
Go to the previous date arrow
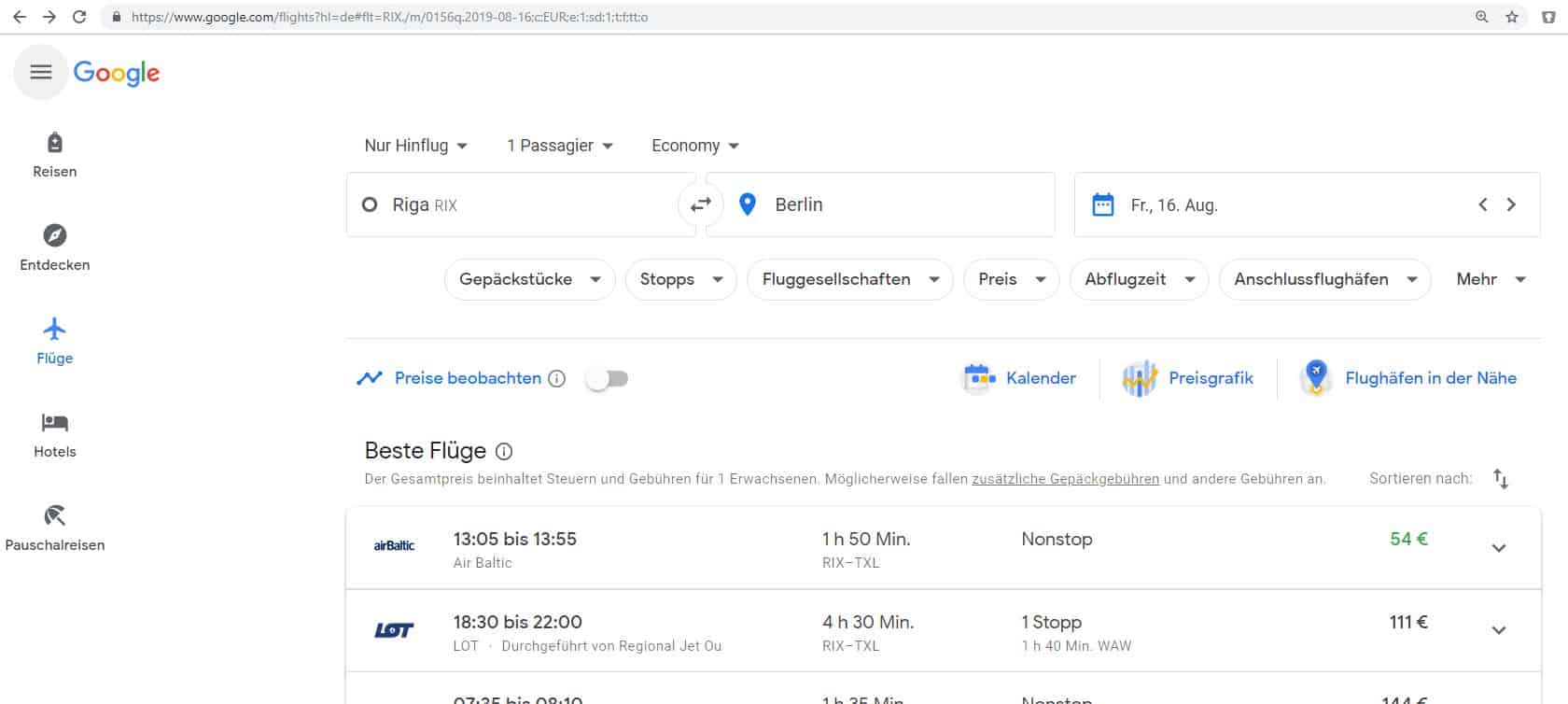pyautogui.click(x=1482, y=204)
